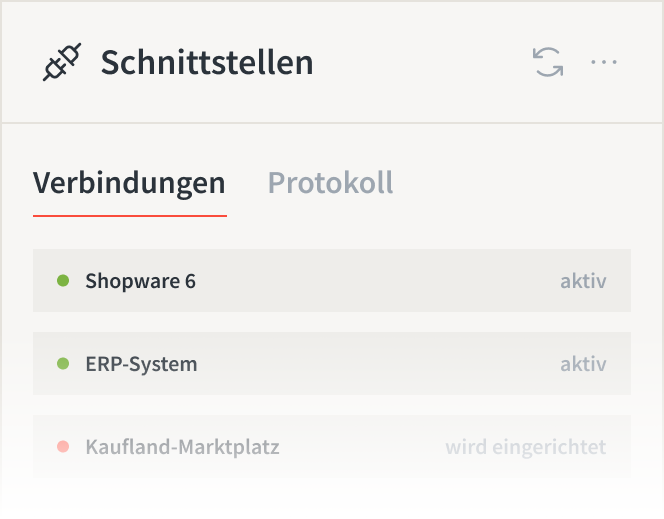The width and height of the screenshot is (664, 519).
Task: Switch to the Protokoll tab
Action: [x=331, y=183]
